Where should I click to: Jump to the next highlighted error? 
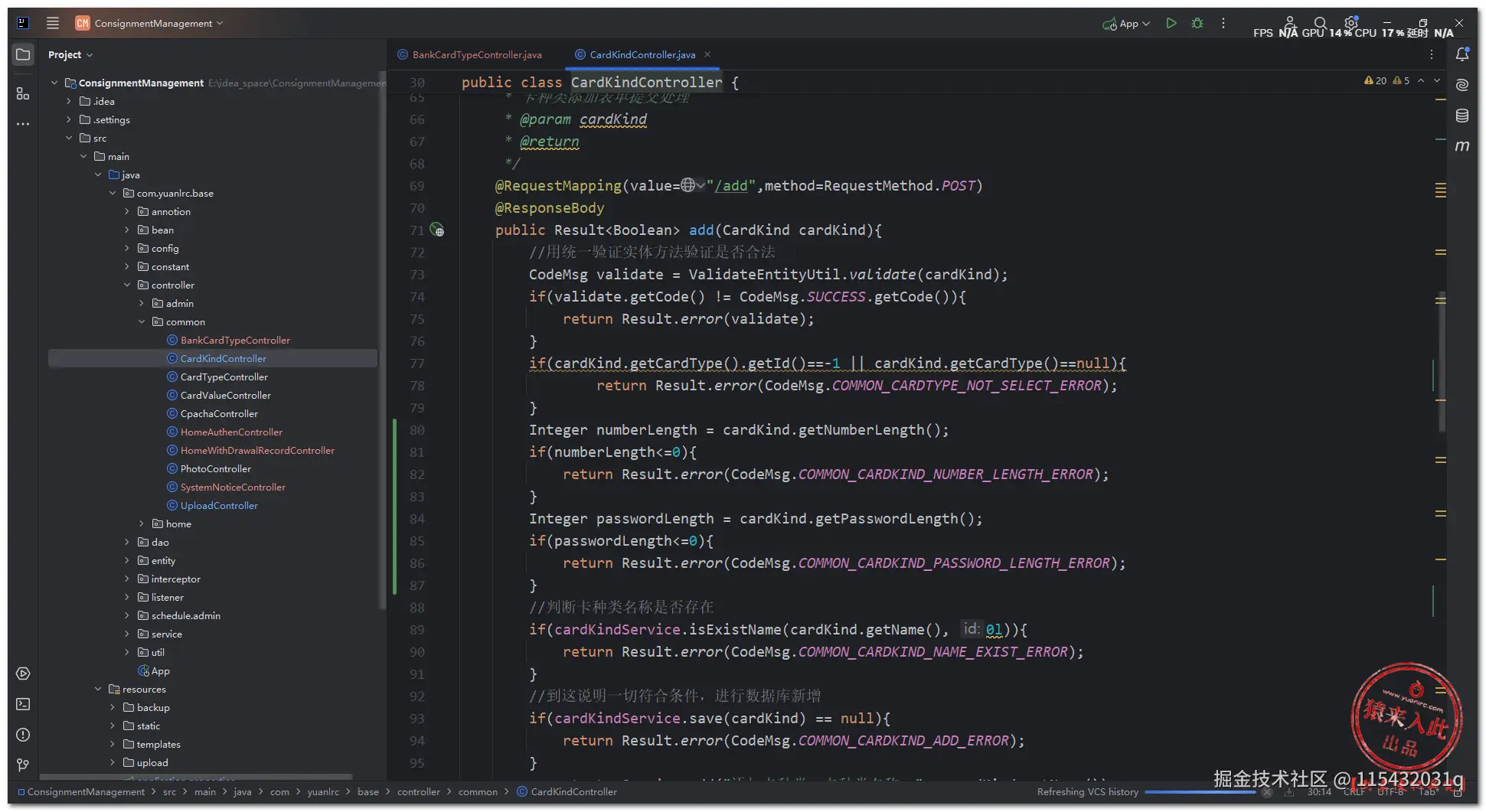click(1437, 80)
